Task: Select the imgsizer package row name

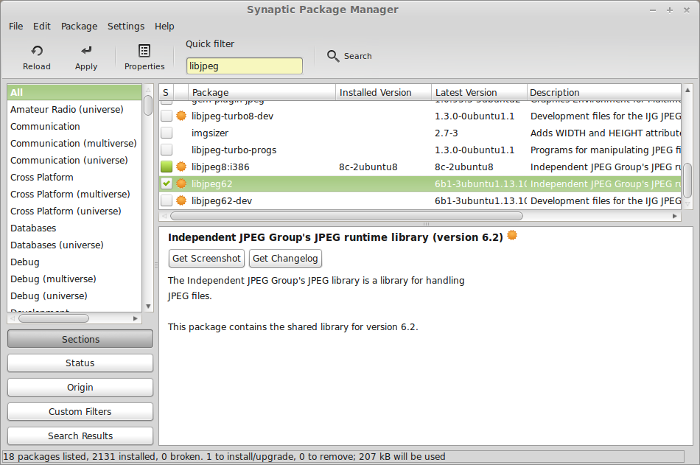Action: [209, 133]
